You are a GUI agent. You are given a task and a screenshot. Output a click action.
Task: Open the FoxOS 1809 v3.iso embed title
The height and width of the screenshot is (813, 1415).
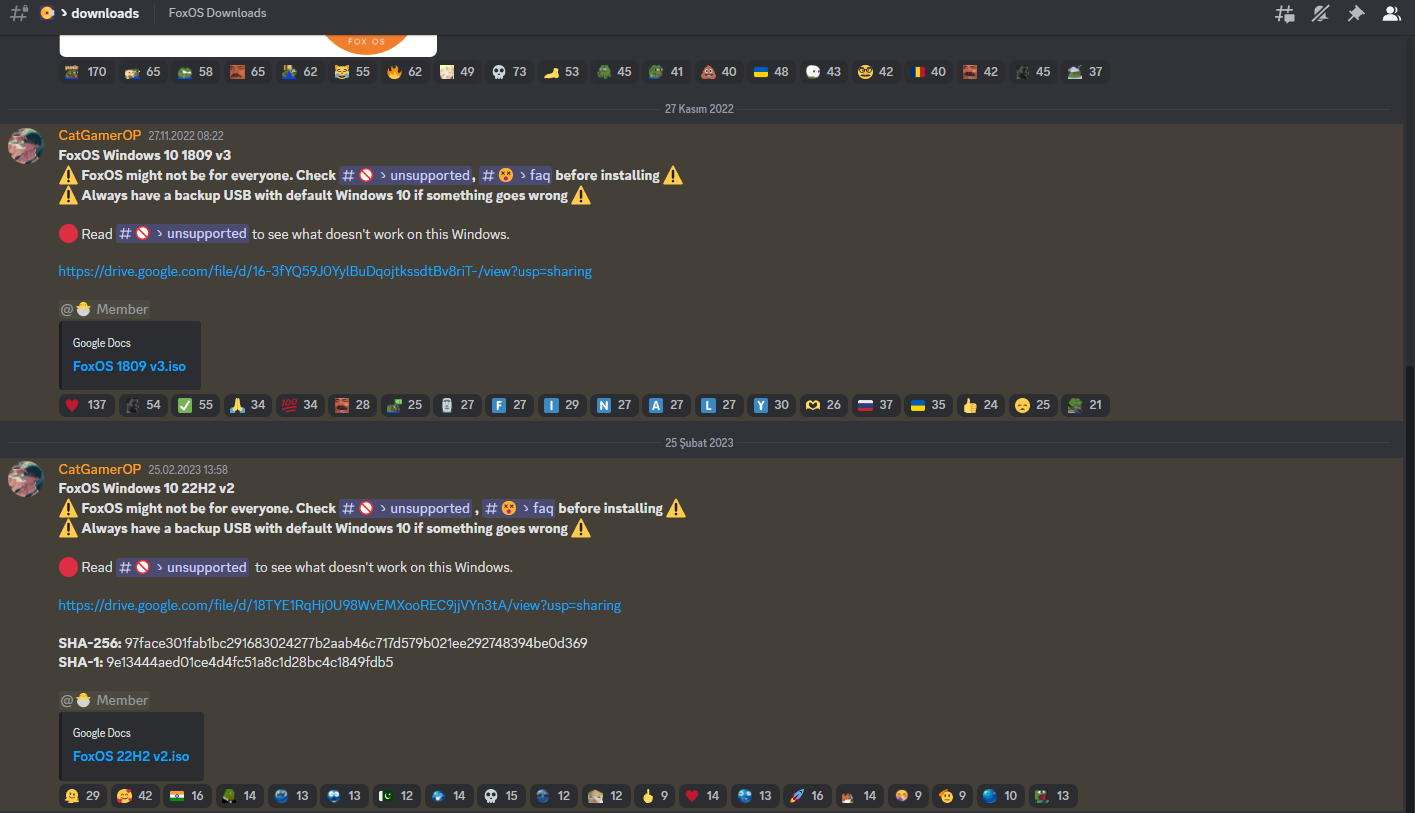[x=129, y=366]
